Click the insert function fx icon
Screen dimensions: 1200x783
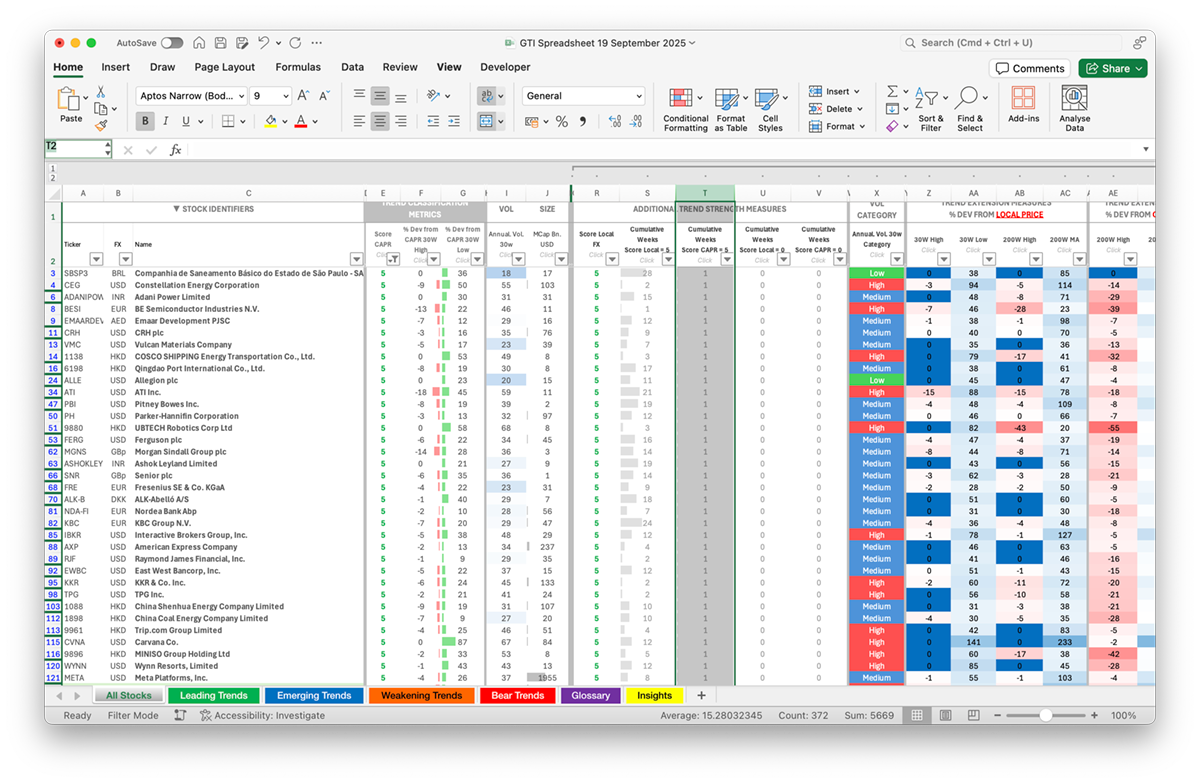click(176, 150)
